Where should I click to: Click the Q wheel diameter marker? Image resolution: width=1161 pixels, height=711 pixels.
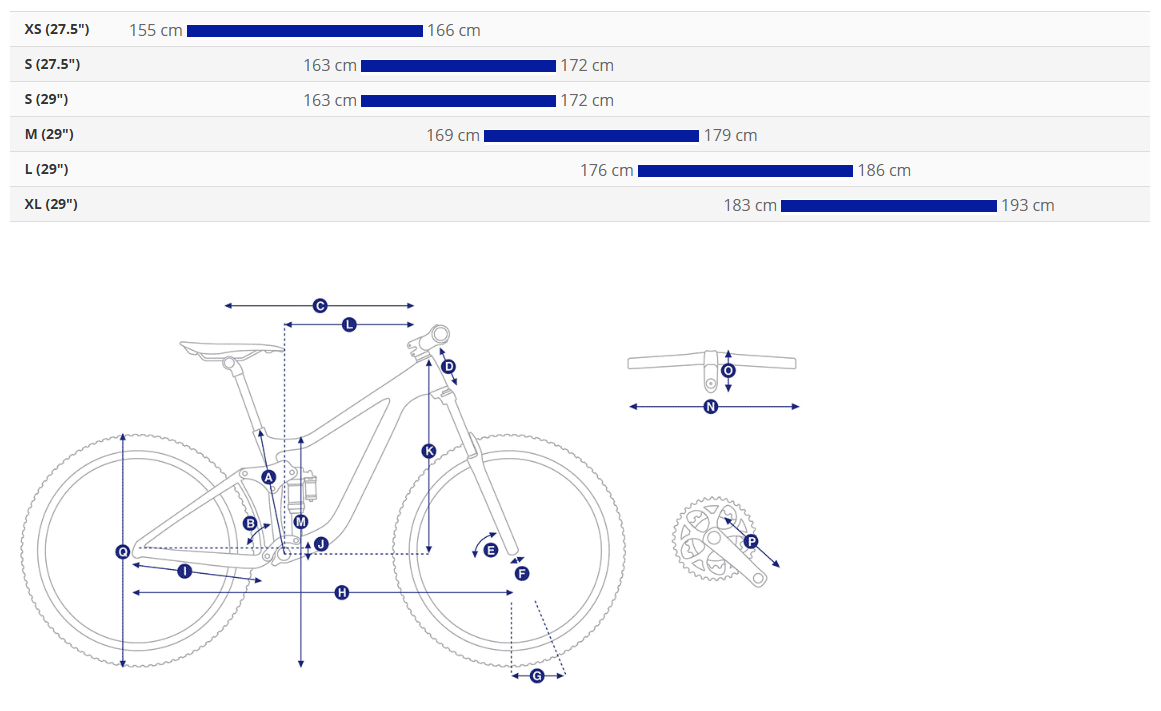(123, 552)
